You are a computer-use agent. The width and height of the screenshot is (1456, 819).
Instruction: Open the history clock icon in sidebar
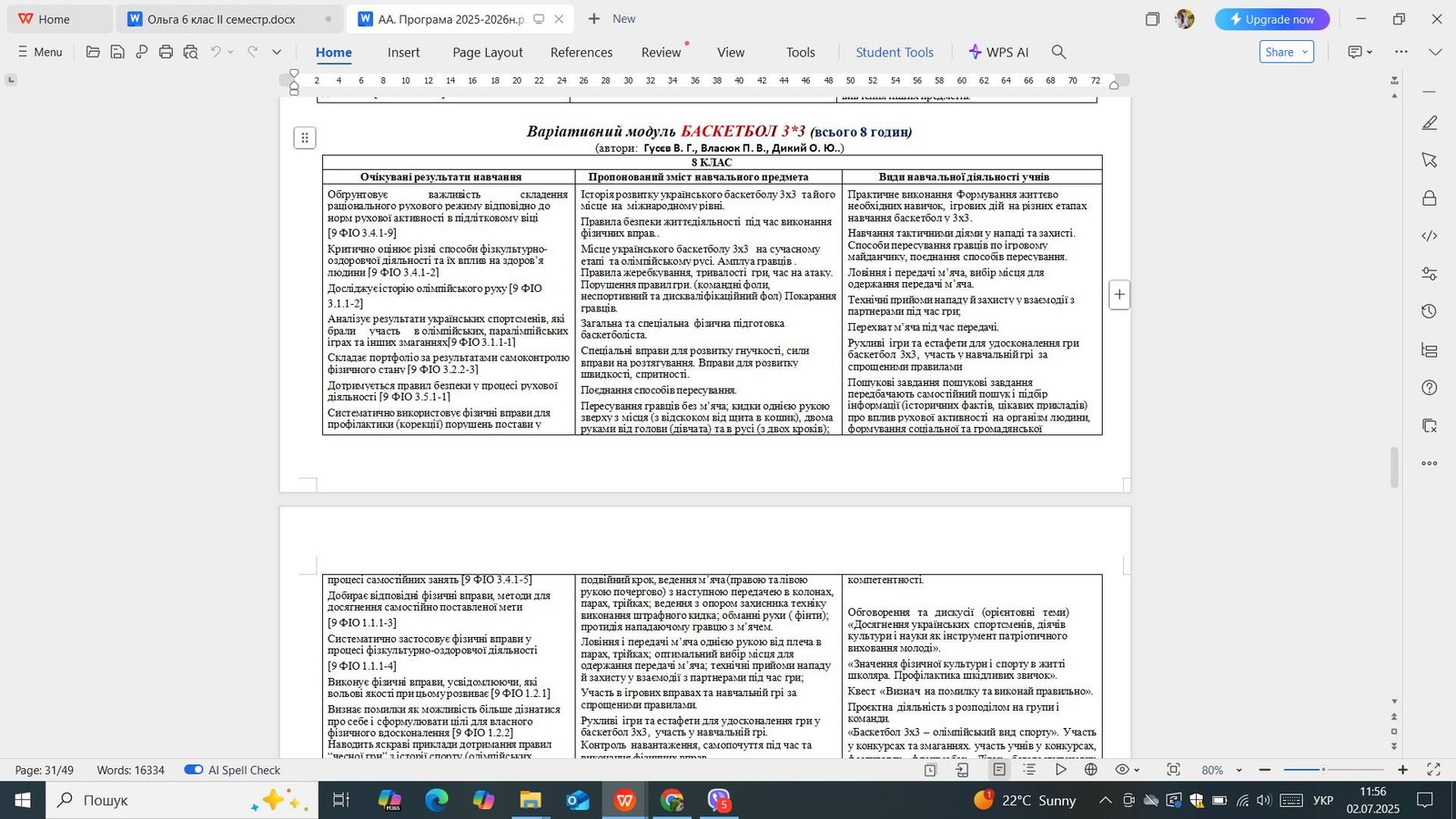pos(1430,311)
